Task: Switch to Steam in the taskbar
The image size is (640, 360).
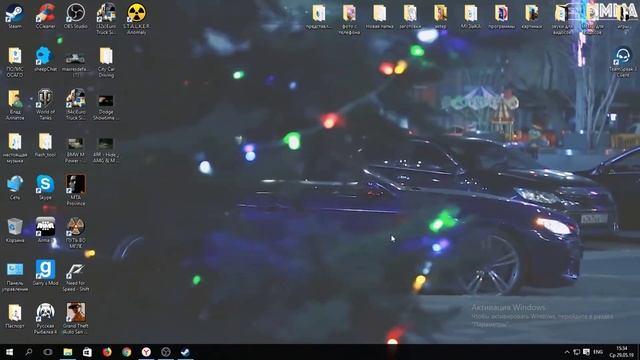Action: click(185, 352)
